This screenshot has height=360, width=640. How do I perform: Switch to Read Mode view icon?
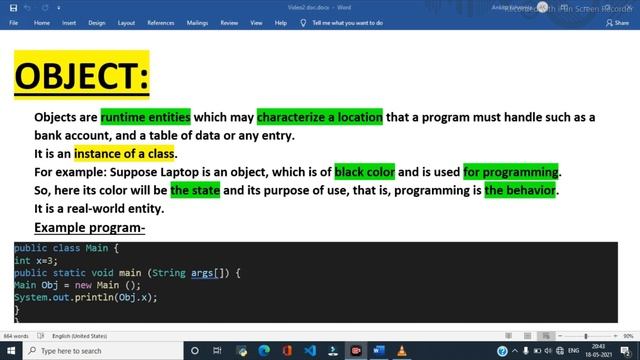point(509,336)
